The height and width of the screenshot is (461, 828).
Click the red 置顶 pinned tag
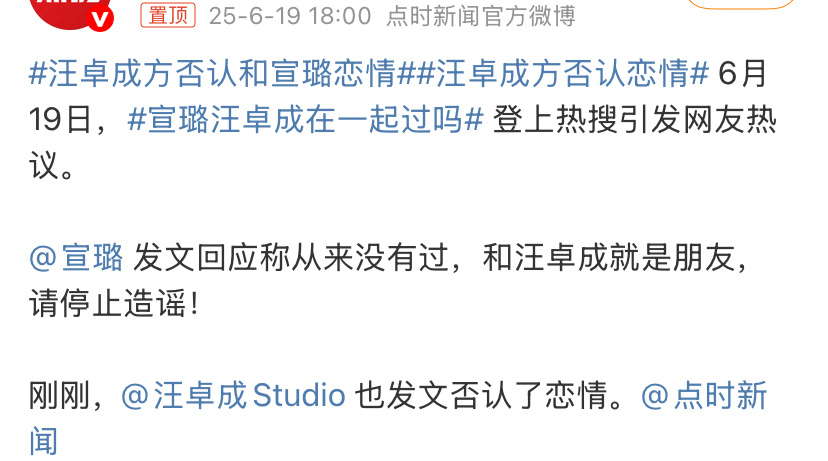[168, 15]
